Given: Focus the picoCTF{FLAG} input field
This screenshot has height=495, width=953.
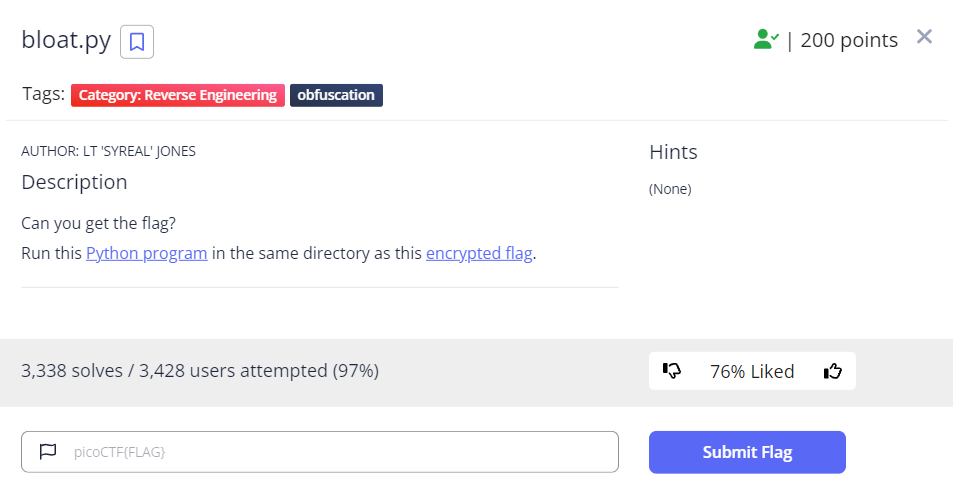Looking at the screenshot, I should pos(320,452).
